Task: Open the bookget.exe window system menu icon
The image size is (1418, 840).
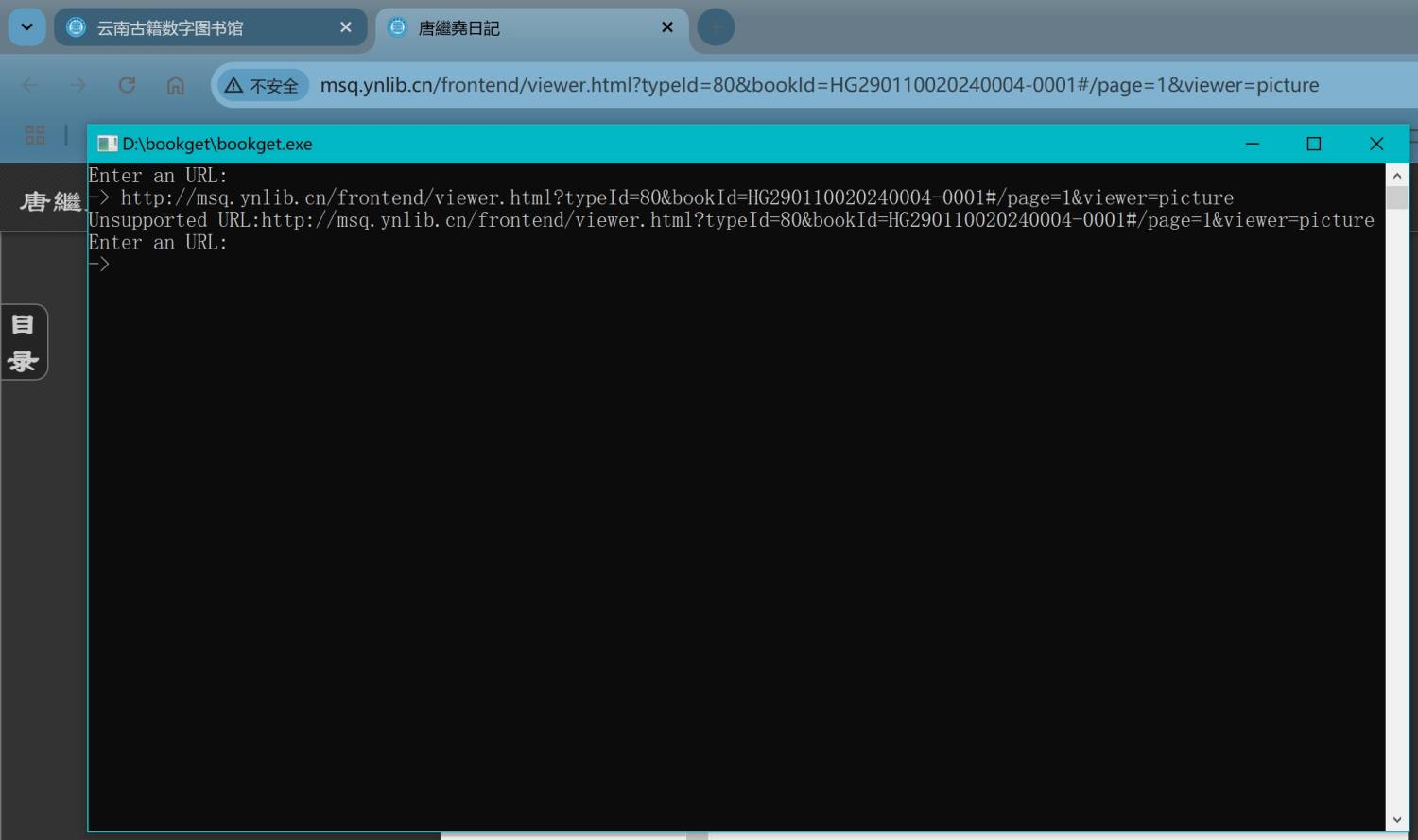Action: (x=107, y=144)
